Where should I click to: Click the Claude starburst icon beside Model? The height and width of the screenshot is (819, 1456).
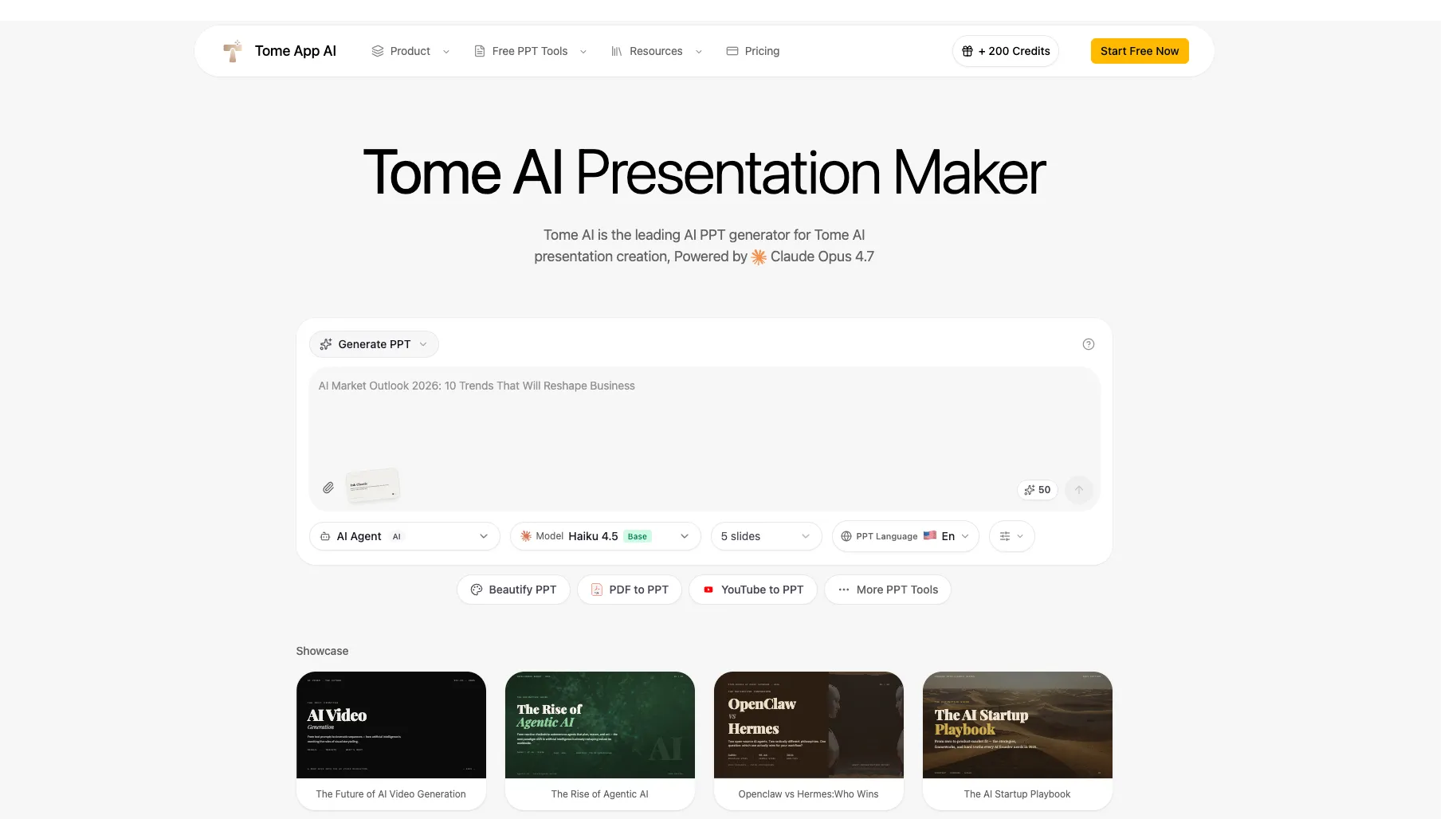(x=526, y=536)
